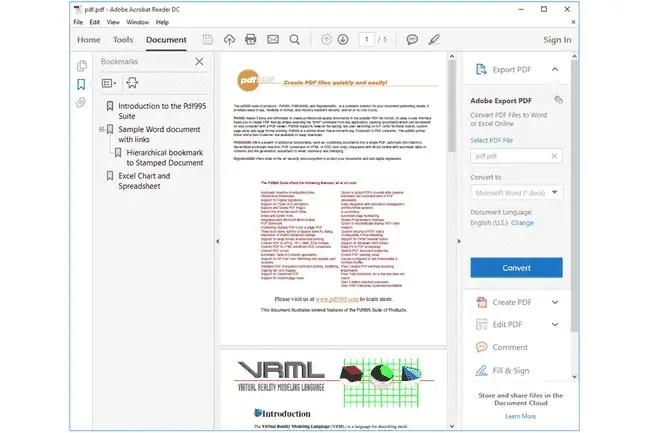The width and height of the screenshot is (650, 433).
Task: Collapse the right tools pane arrow
Action: point(459,241)
